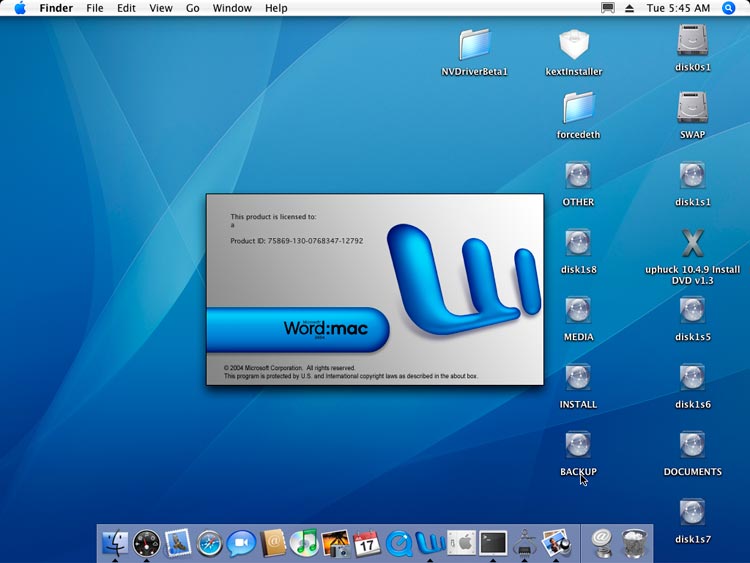Open Terminal from the Dock

493,543
